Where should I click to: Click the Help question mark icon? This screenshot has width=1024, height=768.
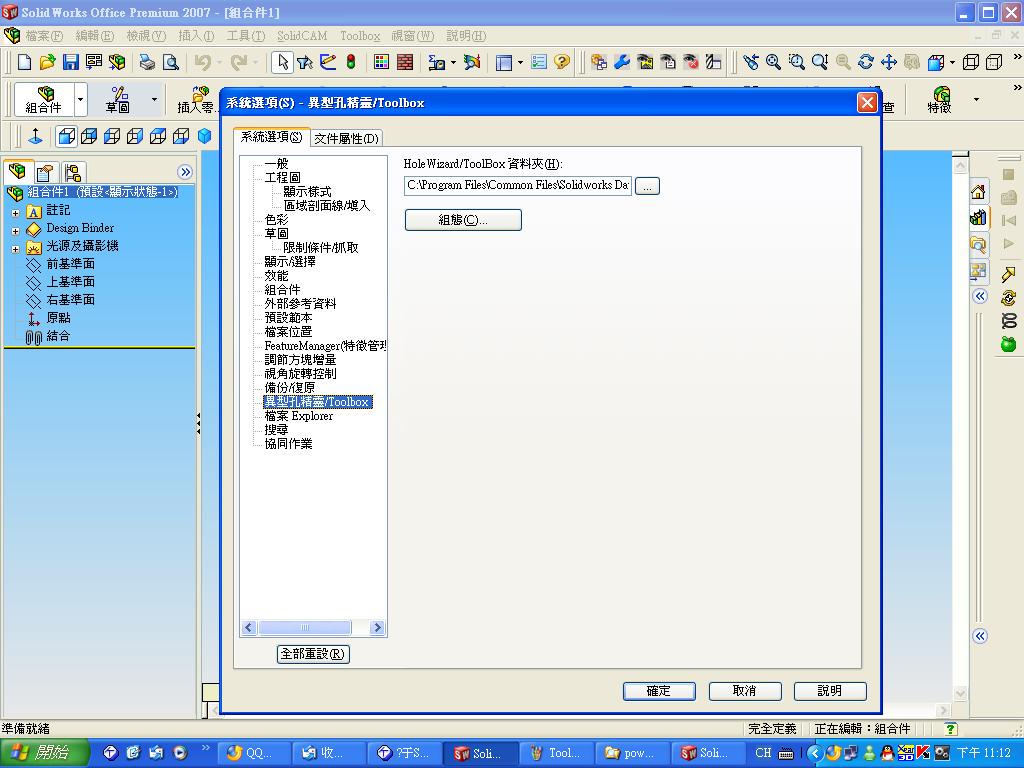coord(562,62)
